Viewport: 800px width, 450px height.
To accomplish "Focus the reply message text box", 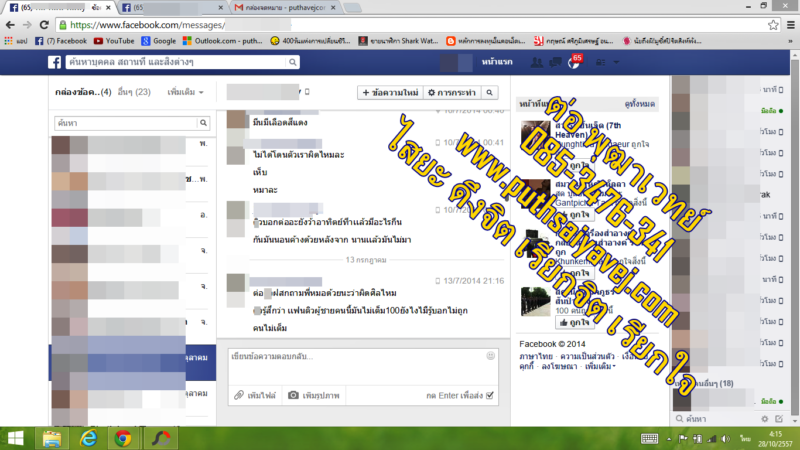I will pyautogui.click(x=363, y=366).
